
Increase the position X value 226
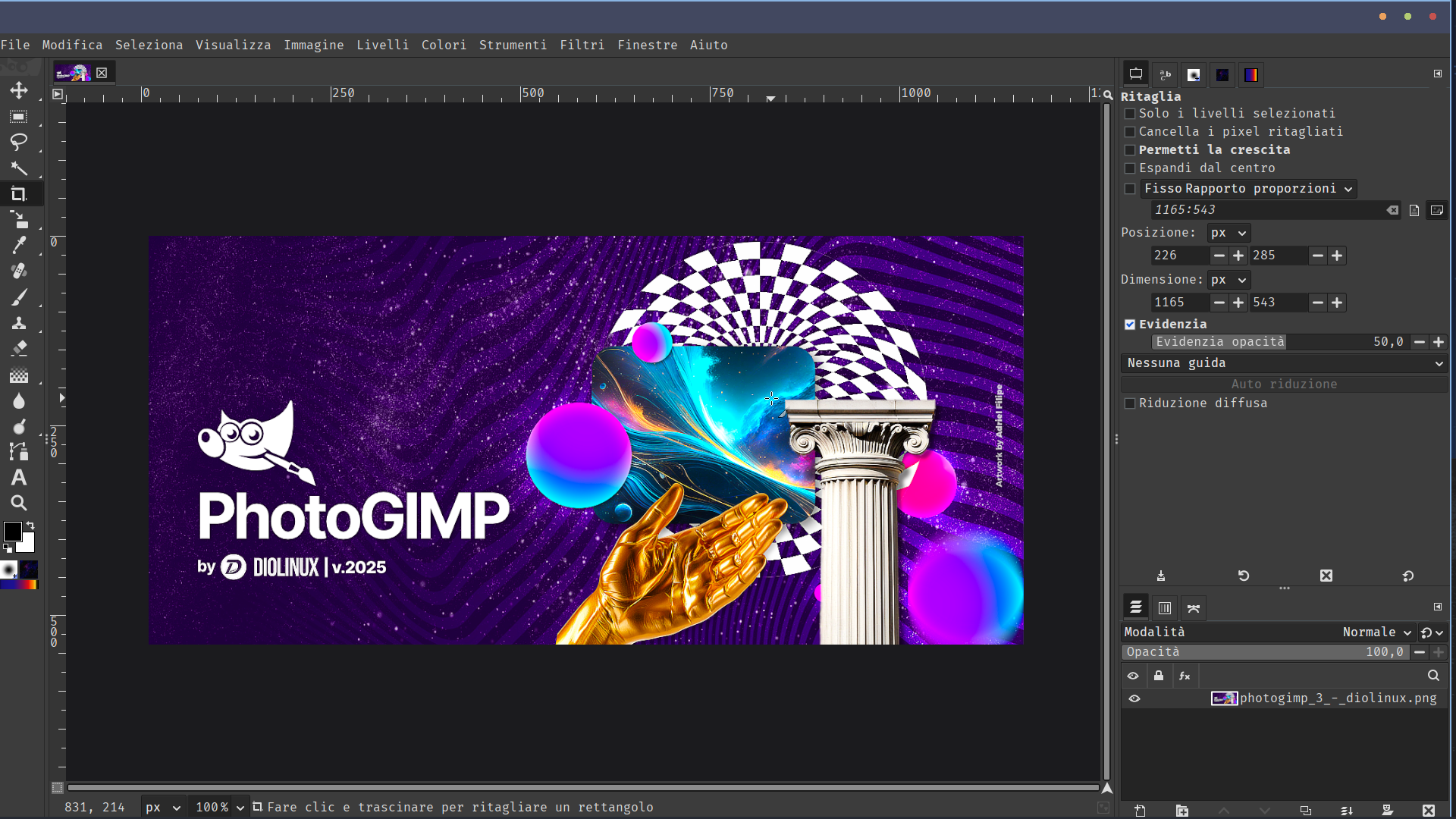[1238, 256]
